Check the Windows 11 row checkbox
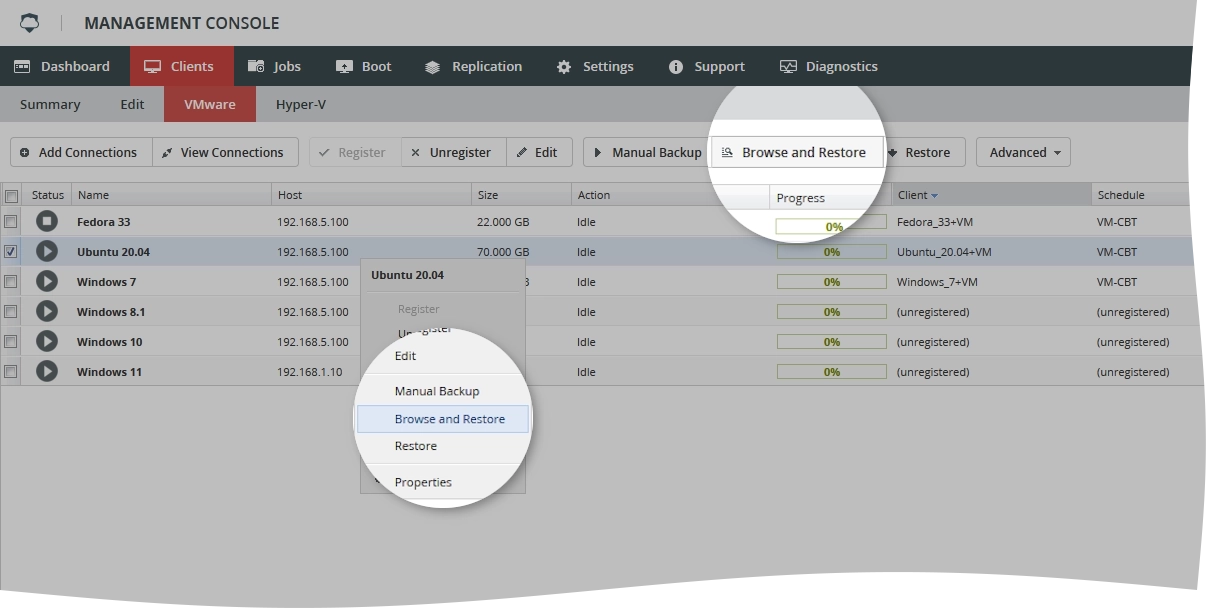Screen dimensions: 1206x608 tap(11, 372)
